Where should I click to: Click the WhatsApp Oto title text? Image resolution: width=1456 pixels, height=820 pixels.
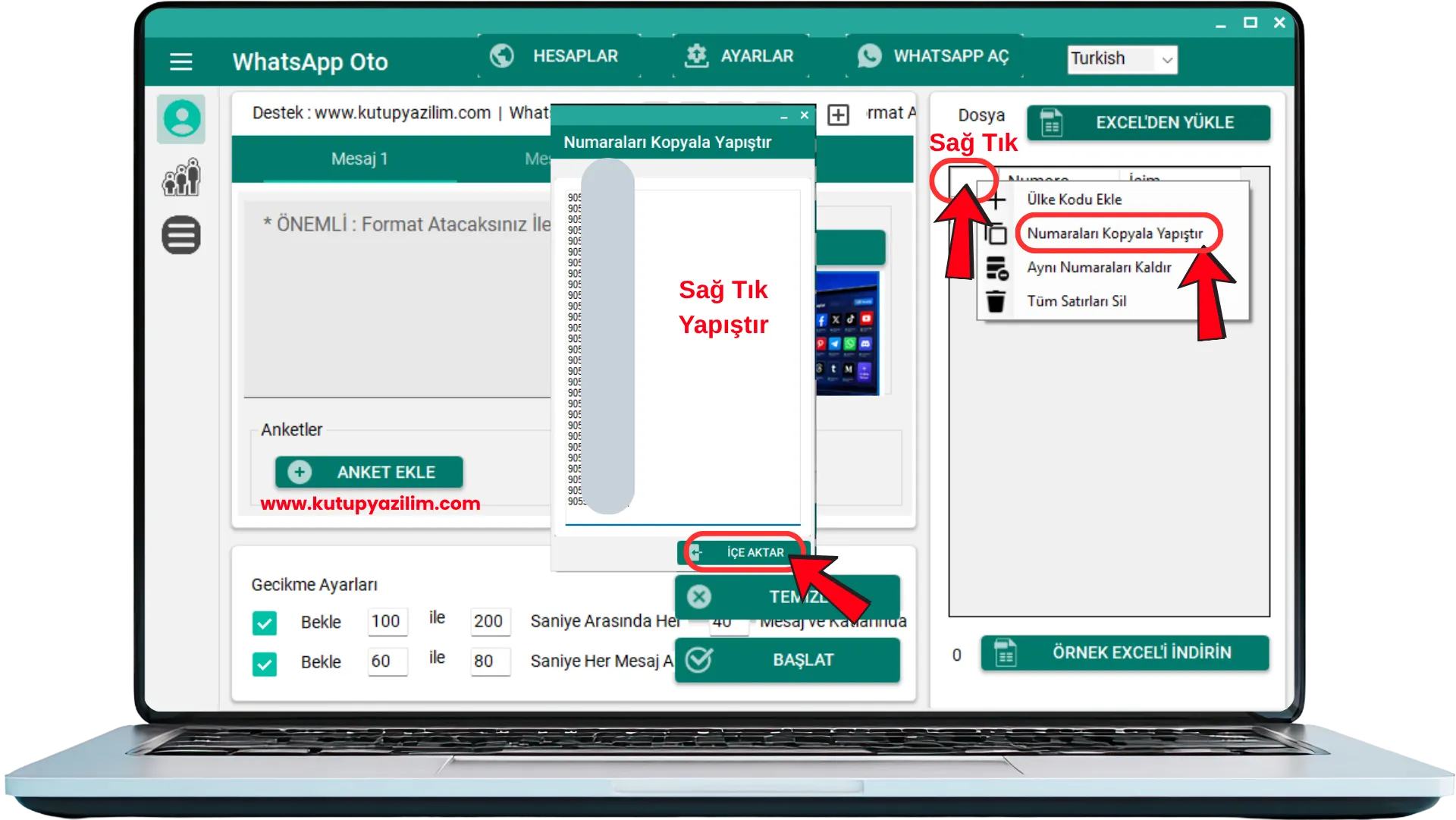click(x=310, y=61)
